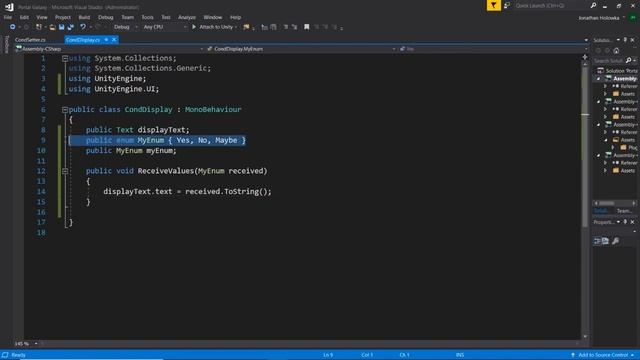The width and height of the screenshot is (640, 360).
Task: Click the Find in Files toolbar icon
Action: [246, 27]
